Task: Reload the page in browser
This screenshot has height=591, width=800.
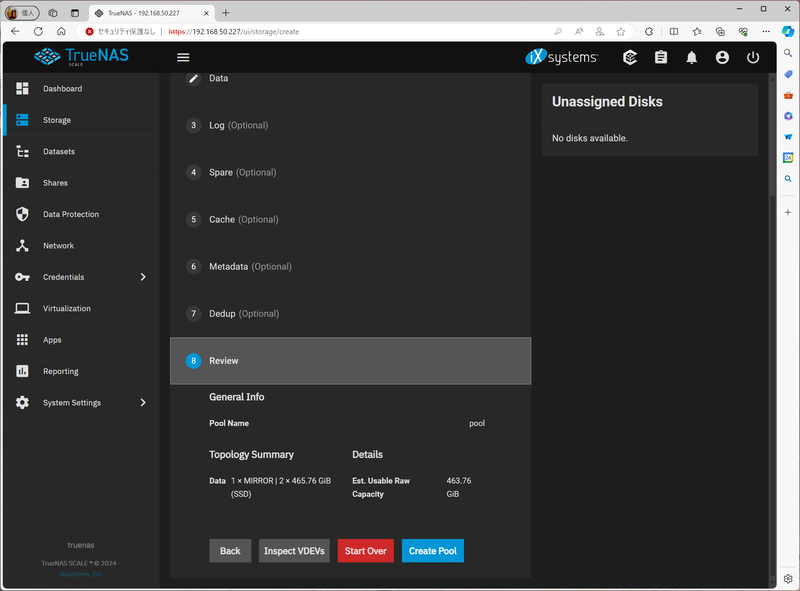Action: (x=38, y=32)
